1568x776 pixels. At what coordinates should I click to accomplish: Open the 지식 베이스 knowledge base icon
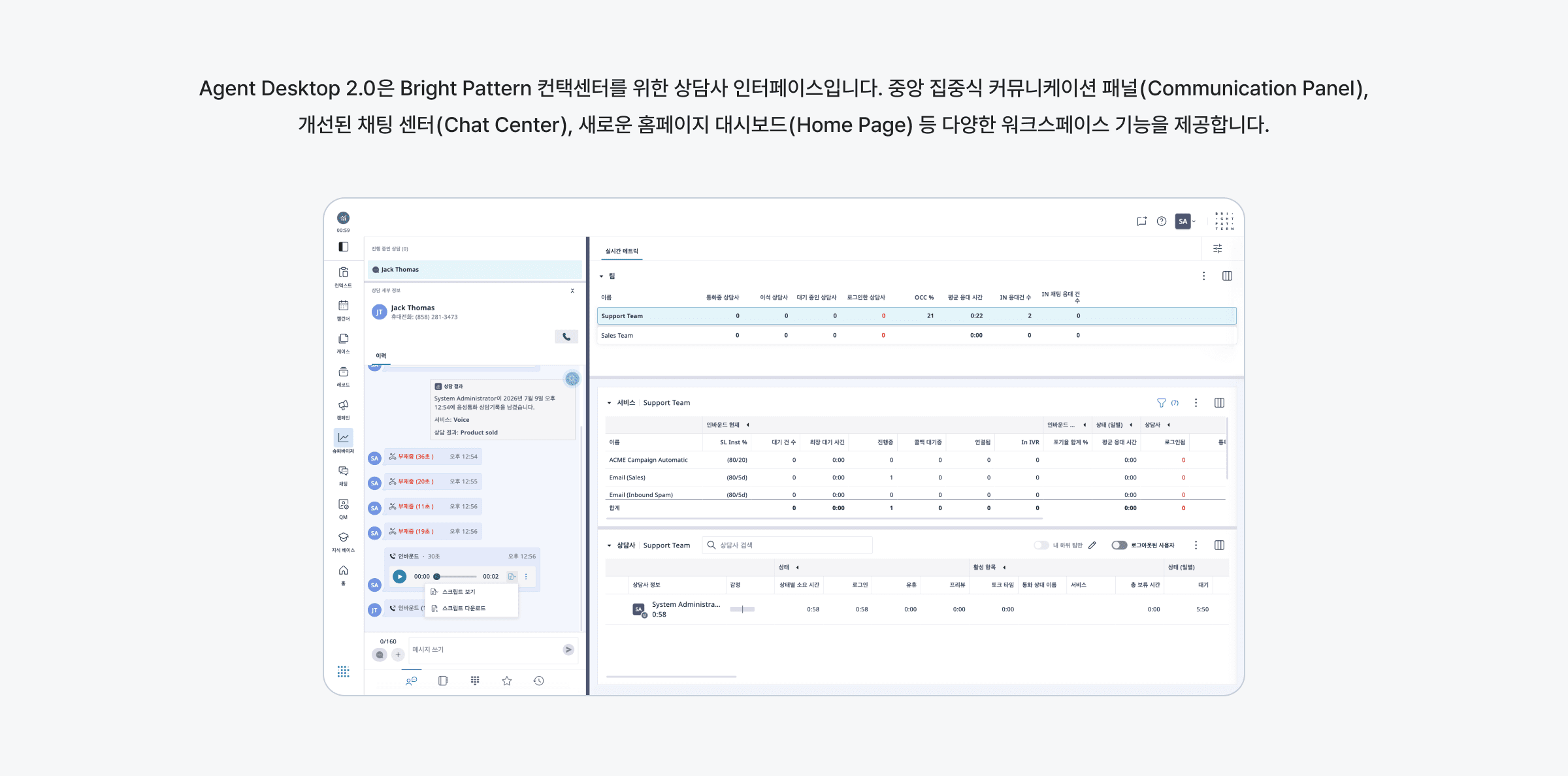click(343, 537)
